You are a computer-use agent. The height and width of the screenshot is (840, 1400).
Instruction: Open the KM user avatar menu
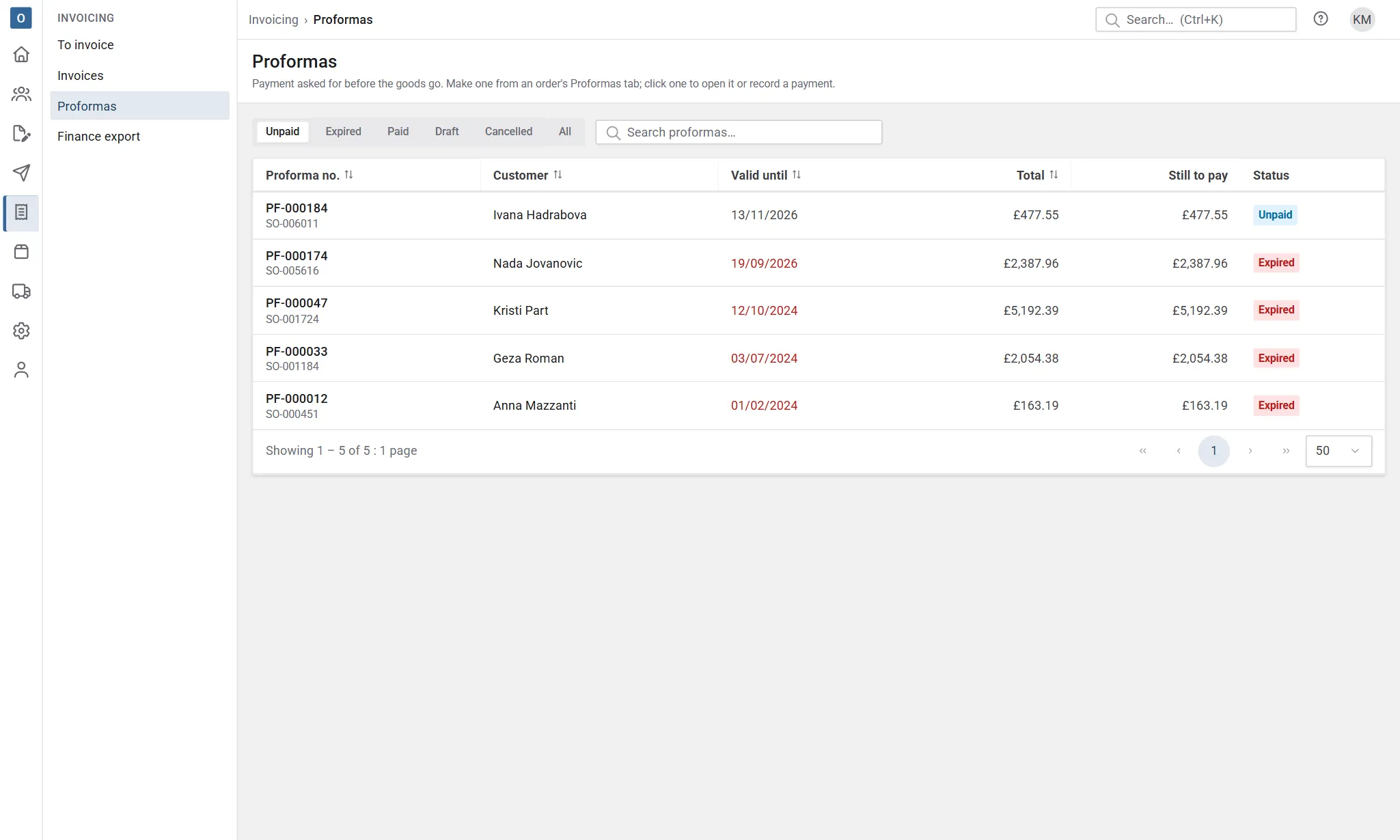click(x=1362, y=19)
